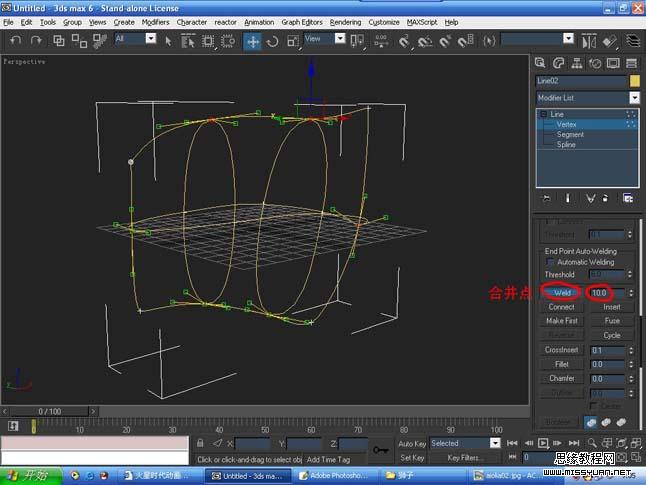Viewport: 646px width, 485px height.
Task: Activate the Select and Rotate tool
Action: click(x=272, y=41)
